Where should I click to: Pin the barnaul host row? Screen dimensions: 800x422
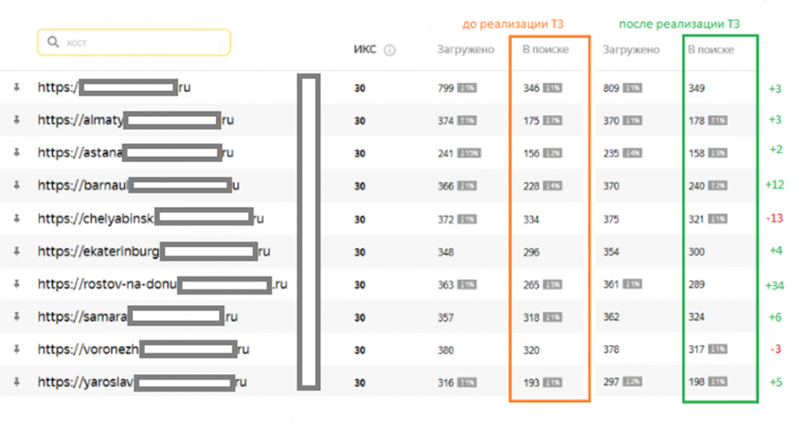point(17,185)
